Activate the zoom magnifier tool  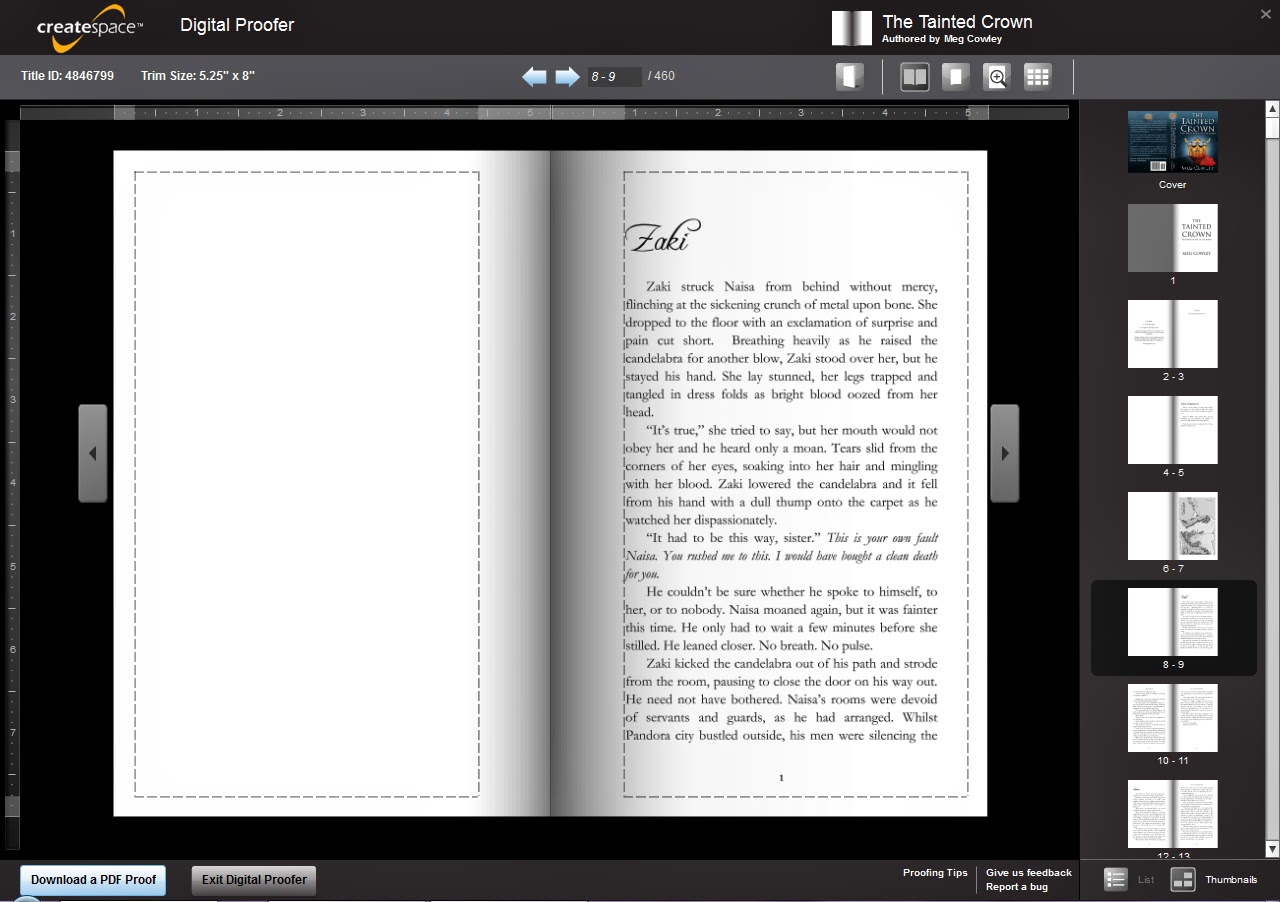click(x=997, y=77)
